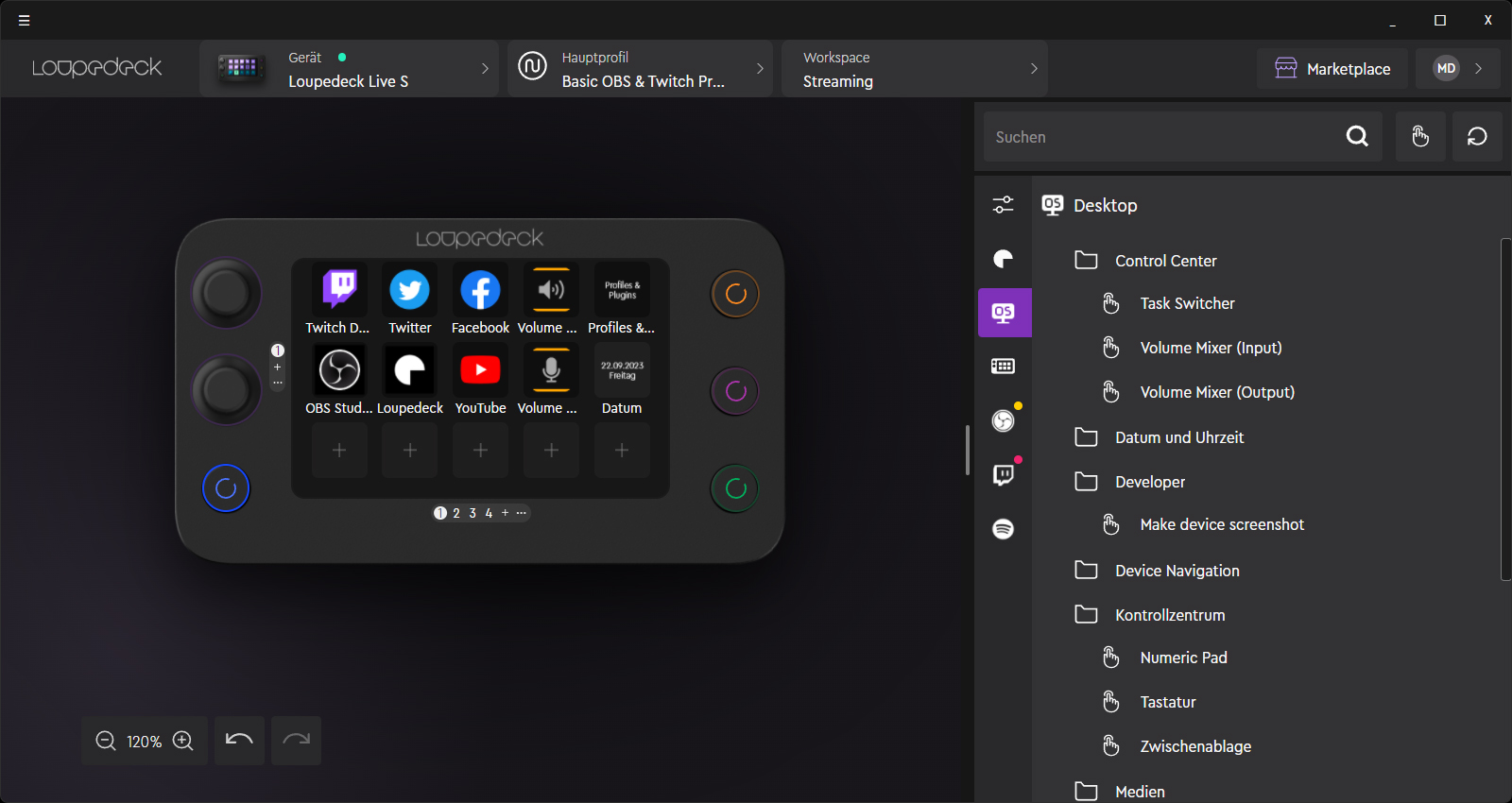Click the undo arrow button
Screen dimensions: 1512x803
[x=239, y=741]
